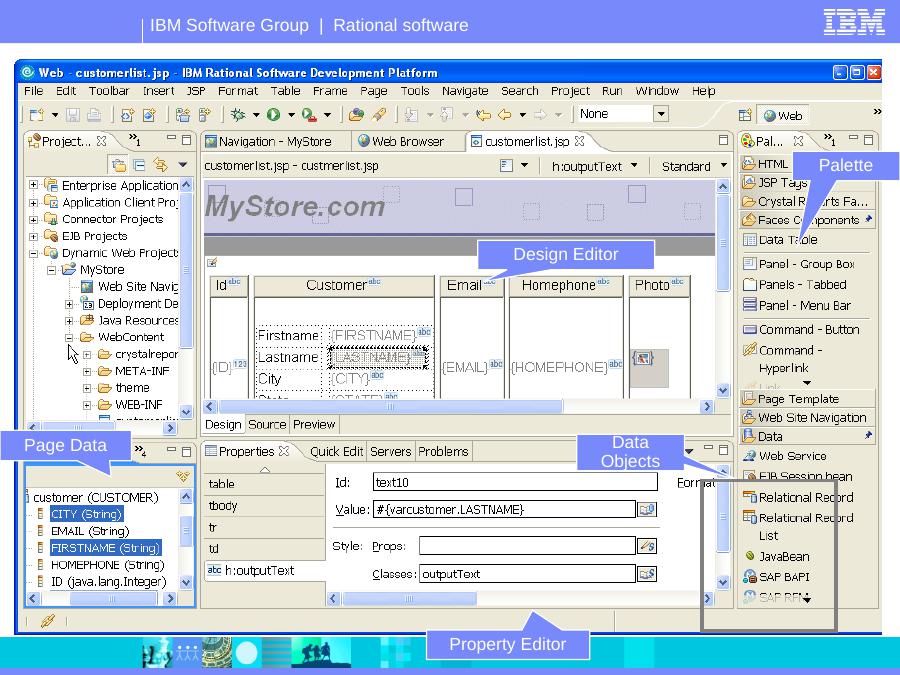Click the Debug bug icon

pos(238,115)
